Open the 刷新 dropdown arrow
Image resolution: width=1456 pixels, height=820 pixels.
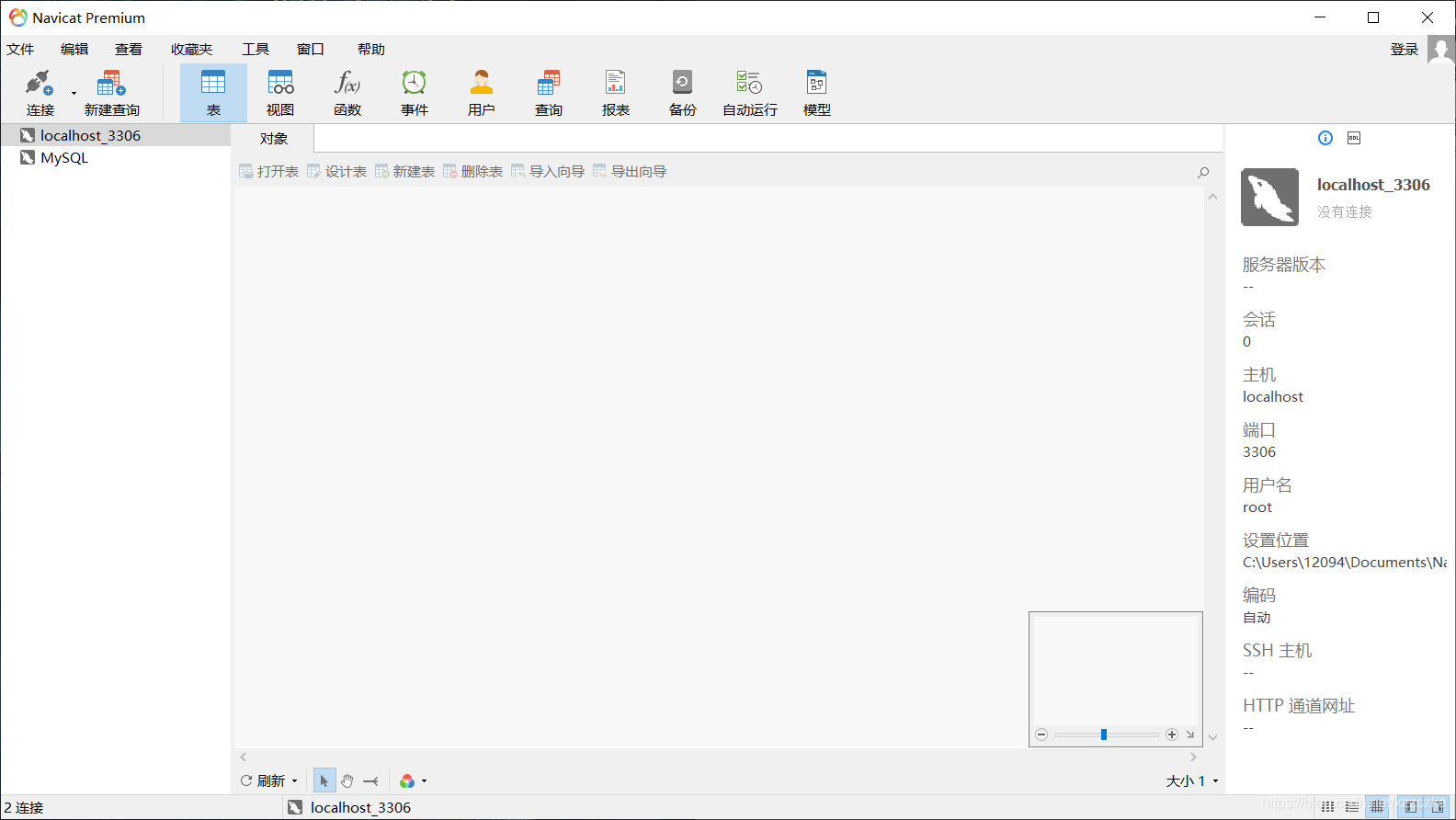(295, 781)
